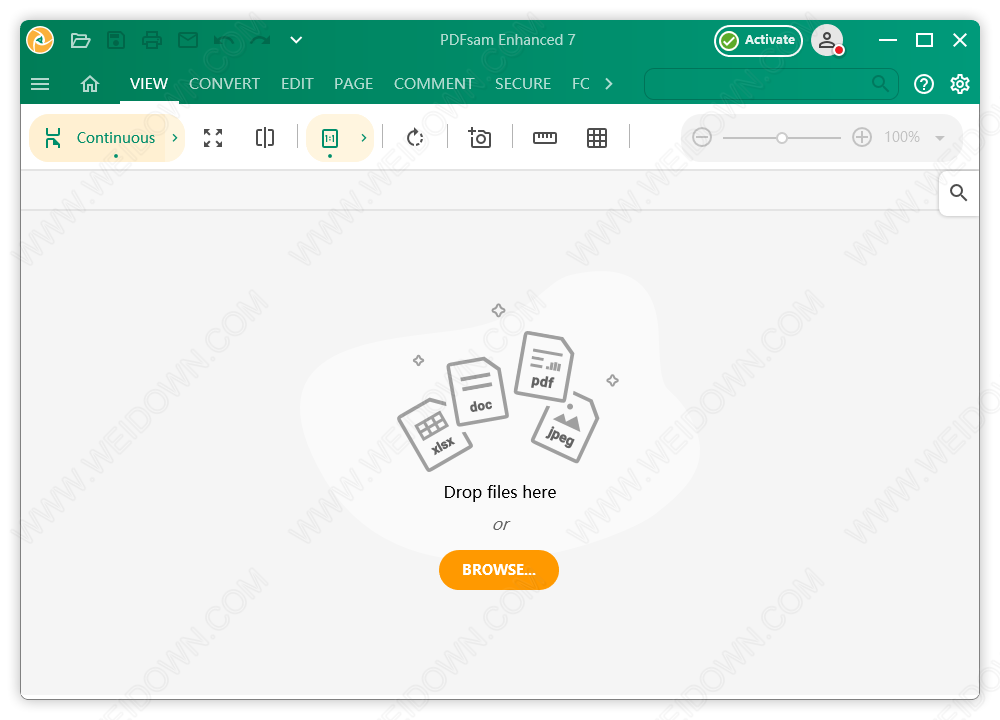
Task: Switch to the EDIT tab
Action: 297,84
